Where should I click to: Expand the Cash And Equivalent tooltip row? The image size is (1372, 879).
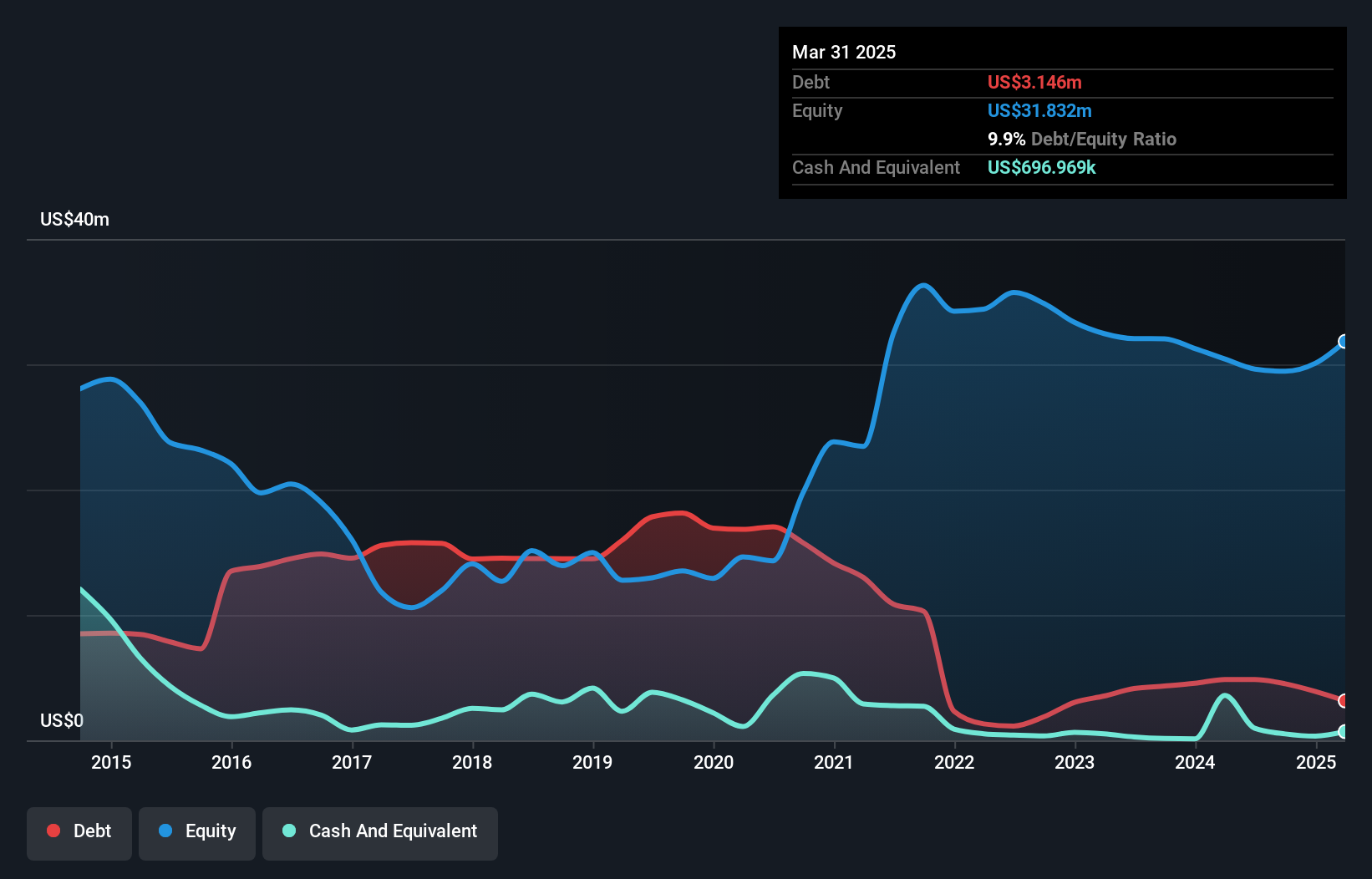pos(875,167)
